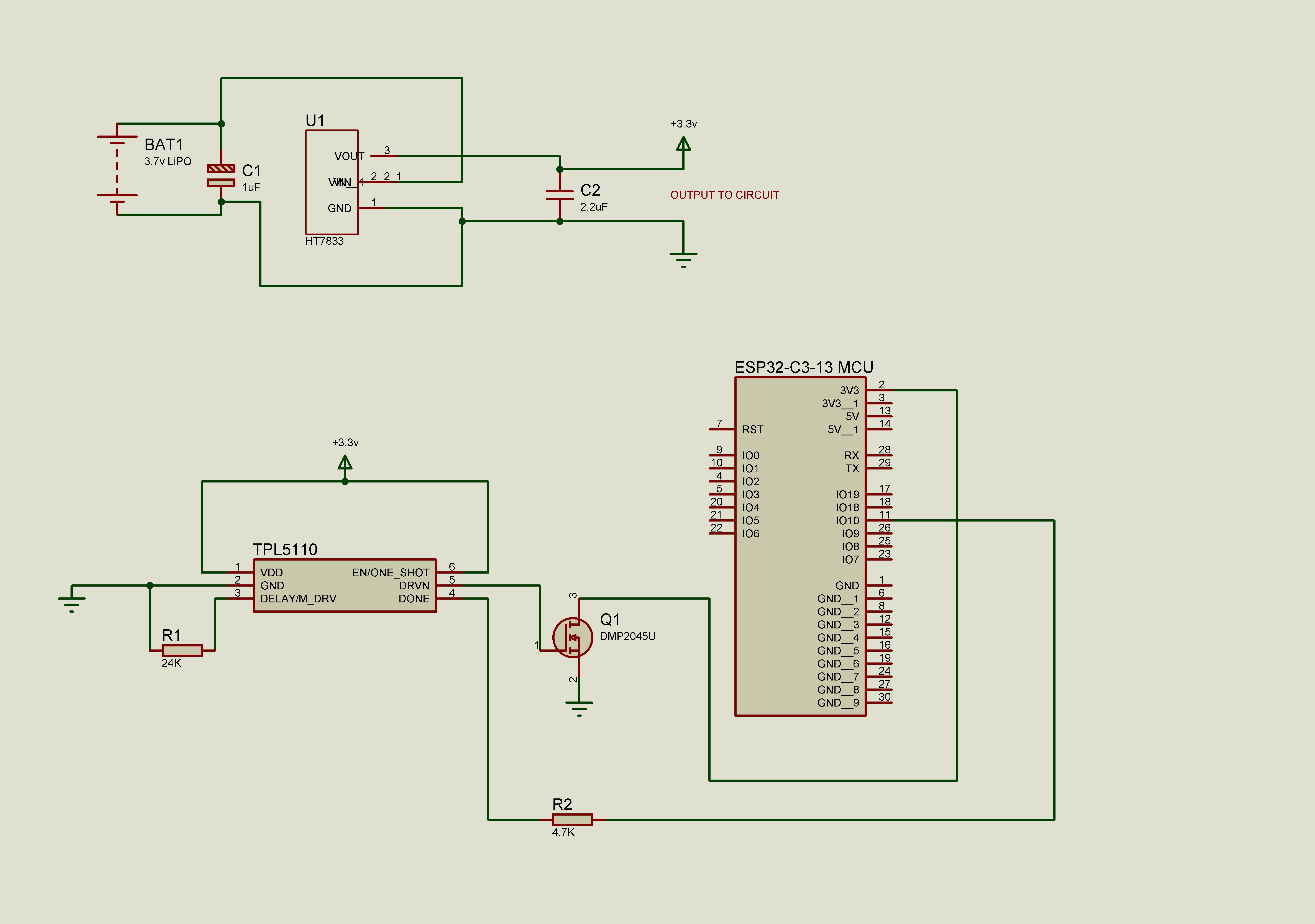Click the +3.3v power arrow near C2
This screenshot has width=1315, height=924.
click(x=683, y=144)
